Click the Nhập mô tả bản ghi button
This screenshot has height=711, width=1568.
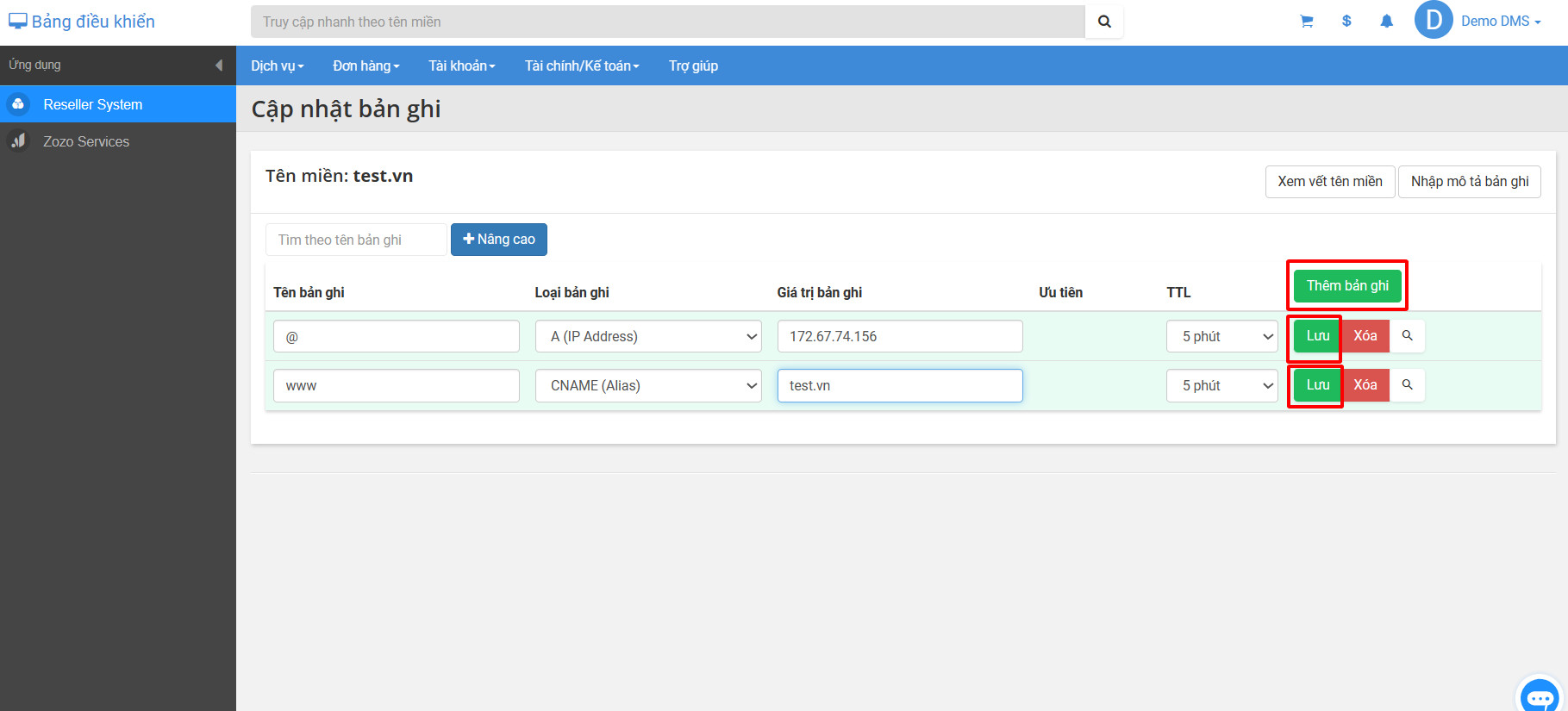pyautogui.click(x=1470, y=181)
